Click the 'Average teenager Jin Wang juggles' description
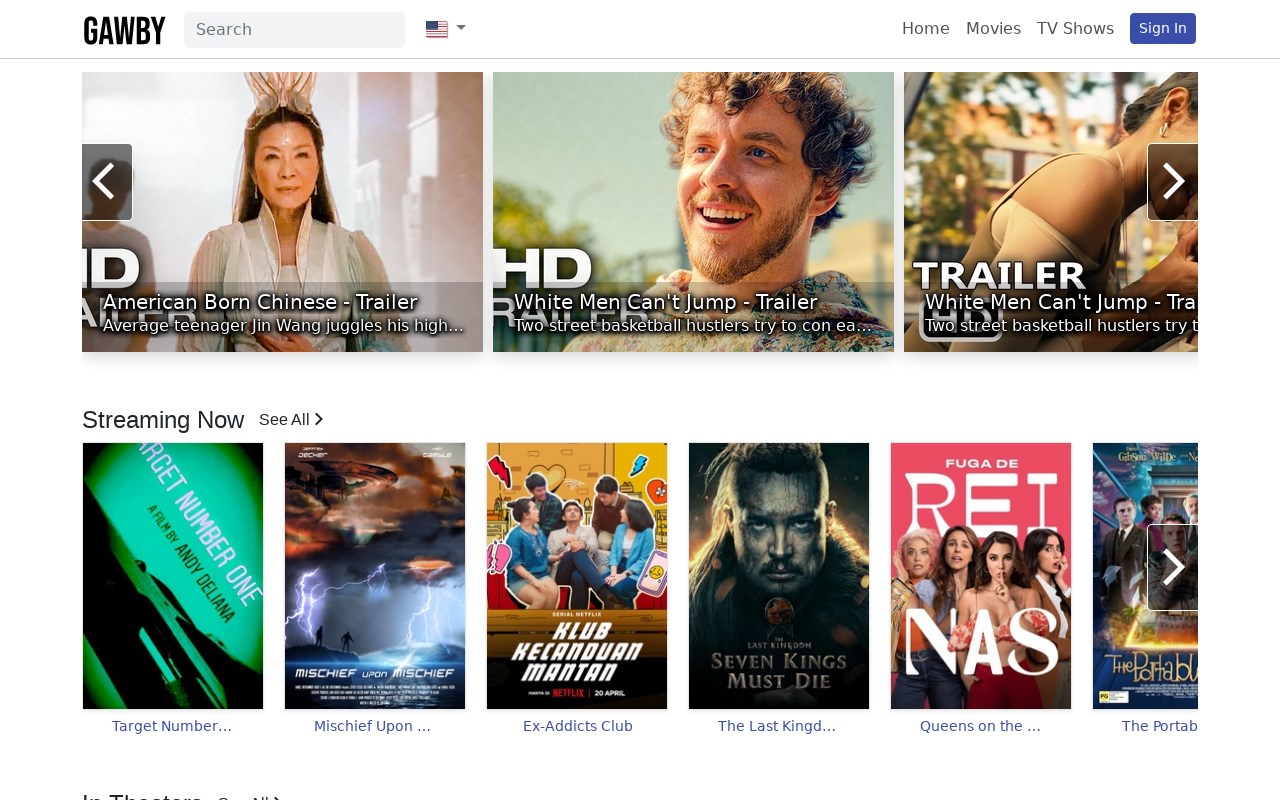 coord(283,326)
